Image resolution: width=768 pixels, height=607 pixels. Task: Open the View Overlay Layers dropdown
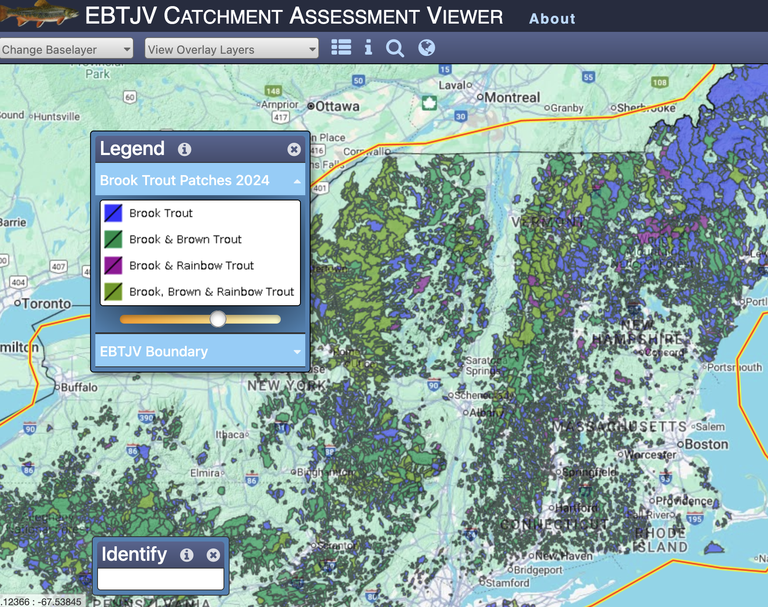[x=231, y=49]
